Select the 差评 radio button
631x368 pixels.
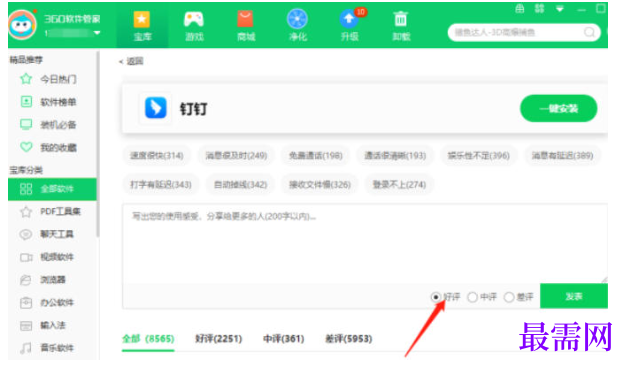[x=509, y=297]
